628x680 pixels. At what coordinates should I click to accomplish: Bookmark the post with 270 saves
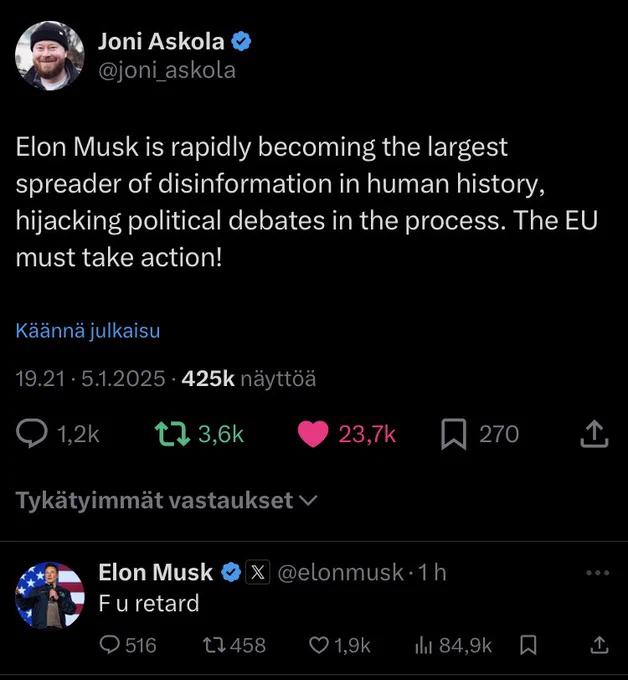tap(454, 434)
